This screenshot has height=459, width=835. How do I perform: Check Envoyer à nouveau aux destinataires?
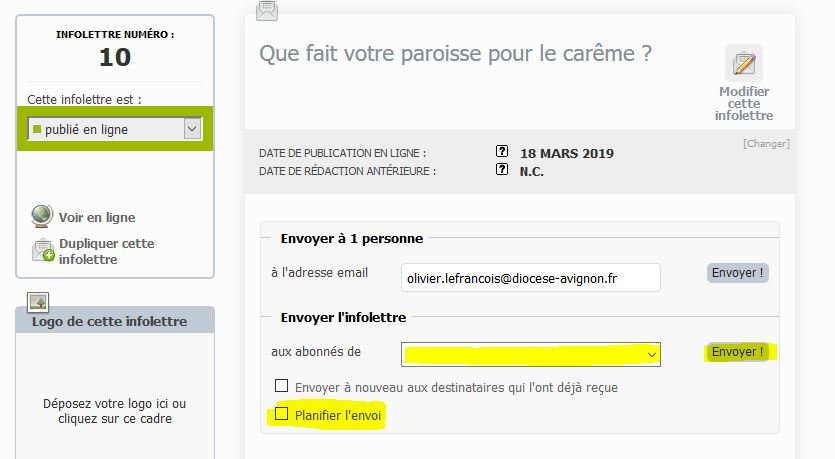point(281,386)
